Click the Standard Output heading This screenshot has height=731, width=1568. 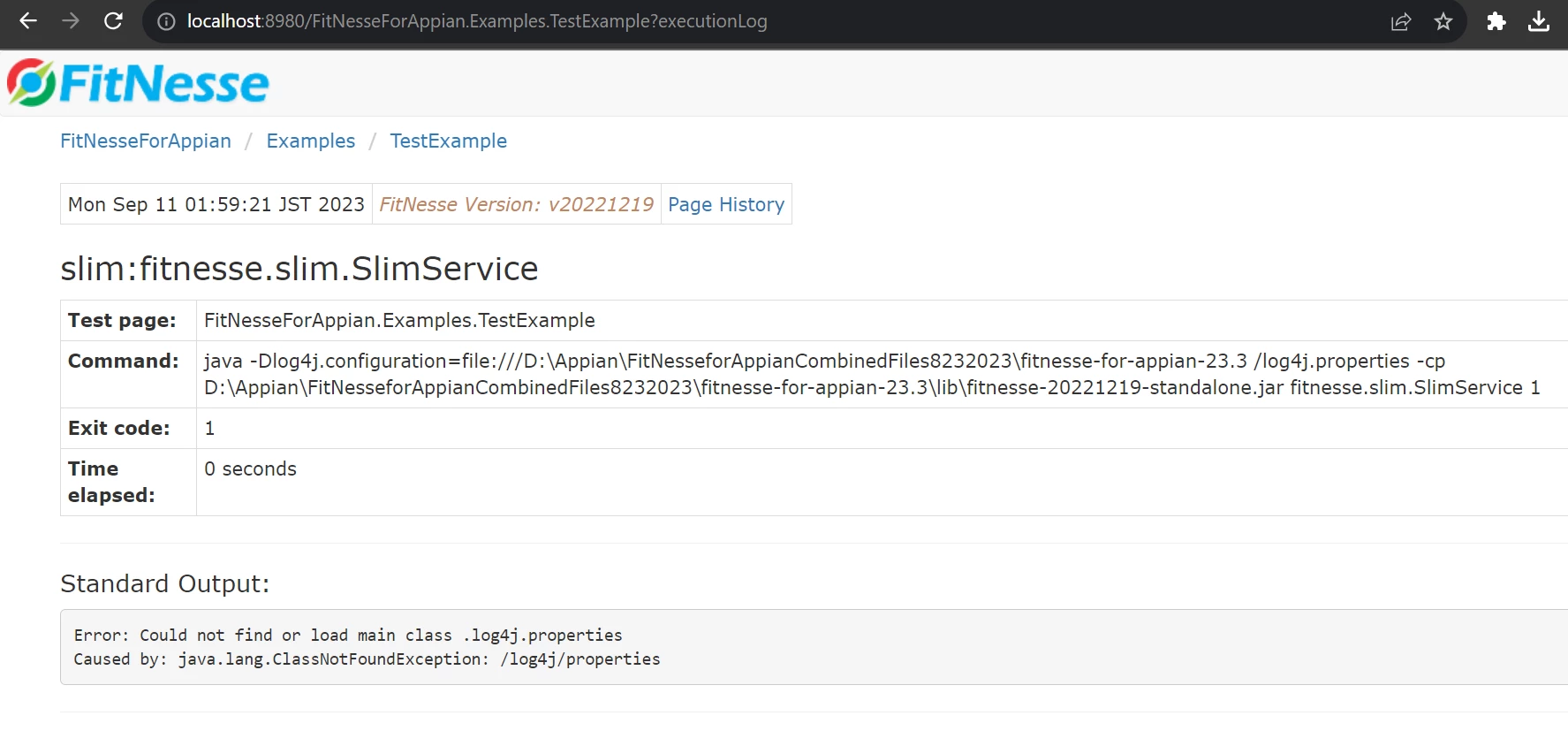click(x=164, y=584)
